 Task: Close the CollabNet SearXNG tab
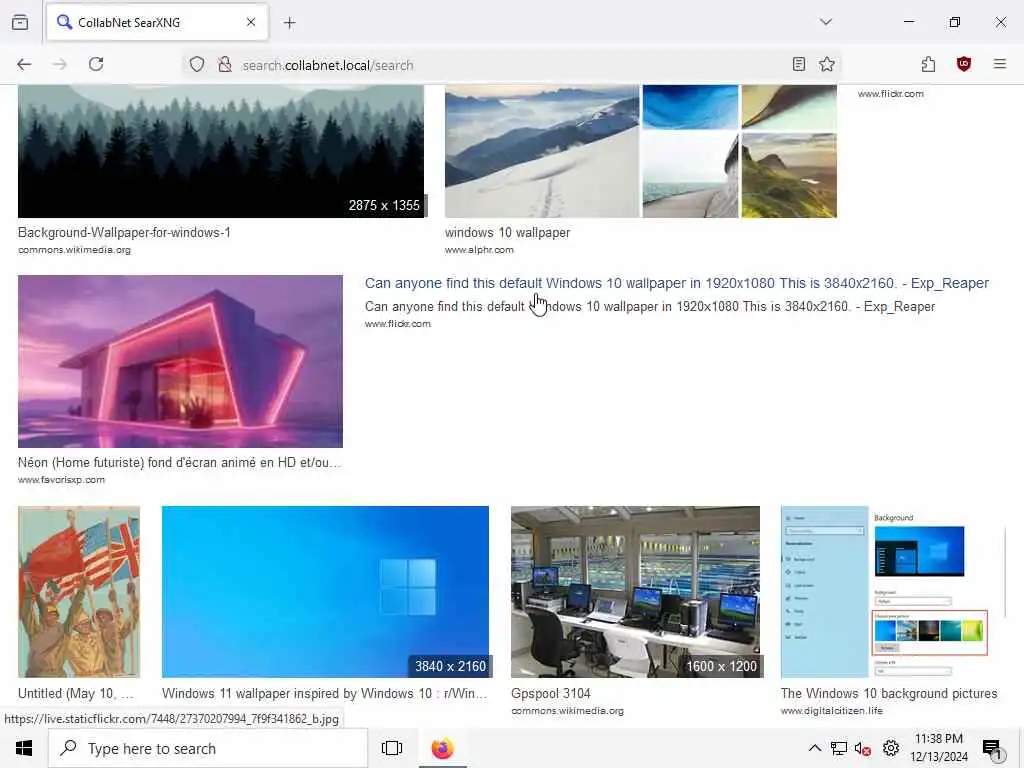[x=251, y=22]
